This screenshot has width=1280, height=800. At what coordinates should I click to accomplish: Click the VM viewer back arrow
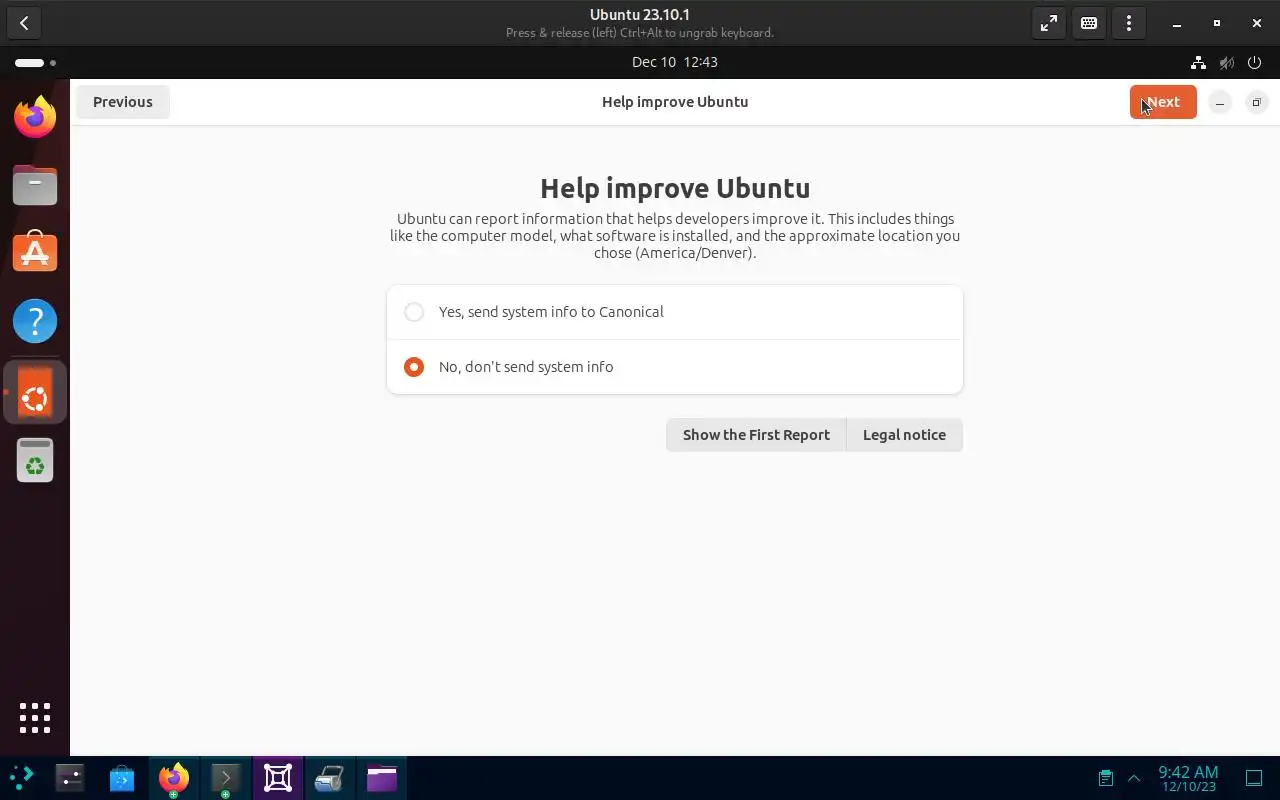24,23
